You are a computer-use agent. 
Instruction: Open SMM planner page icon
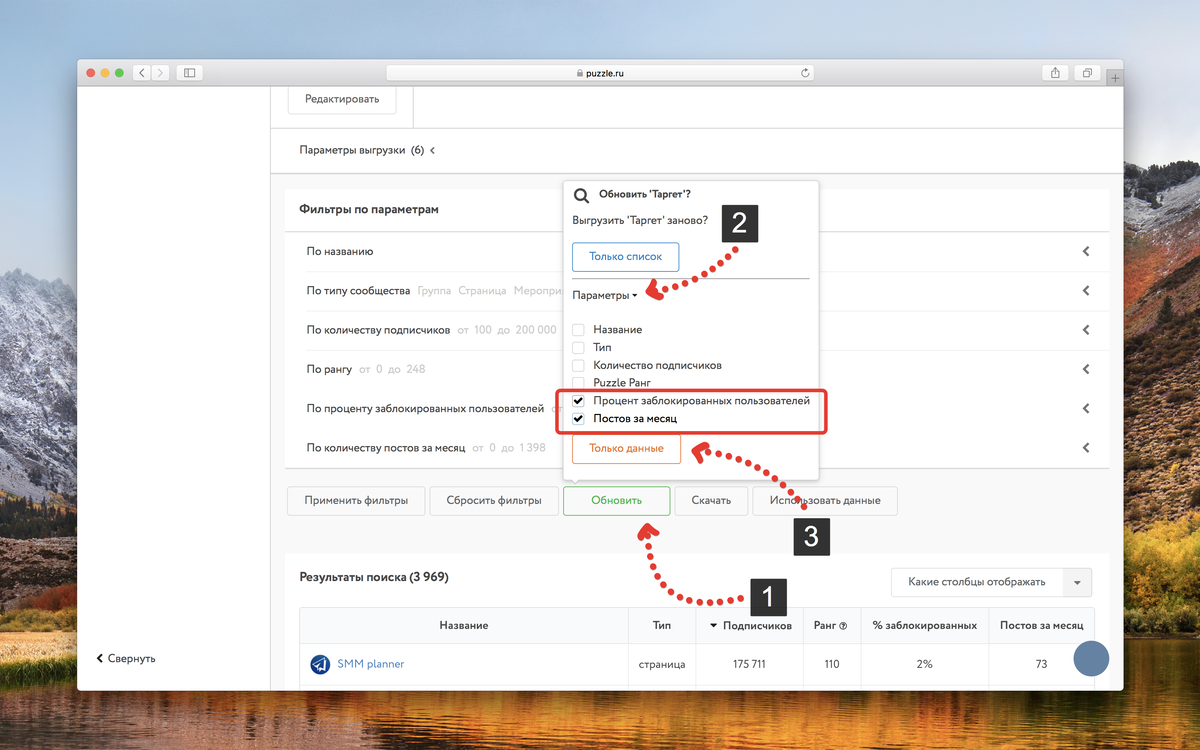[320, 664]
